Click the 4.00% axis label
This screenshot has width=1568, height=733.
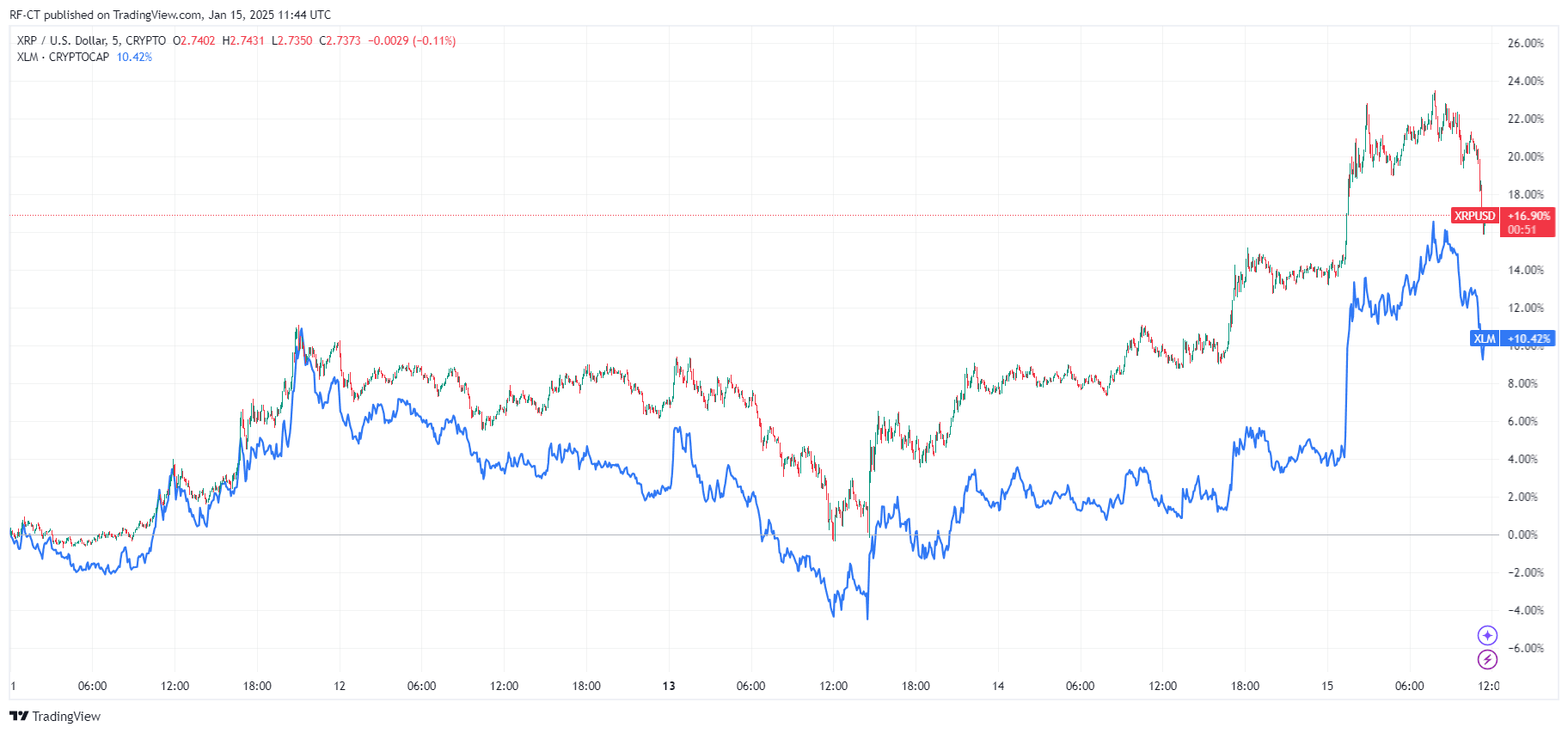click(1522, 459)
